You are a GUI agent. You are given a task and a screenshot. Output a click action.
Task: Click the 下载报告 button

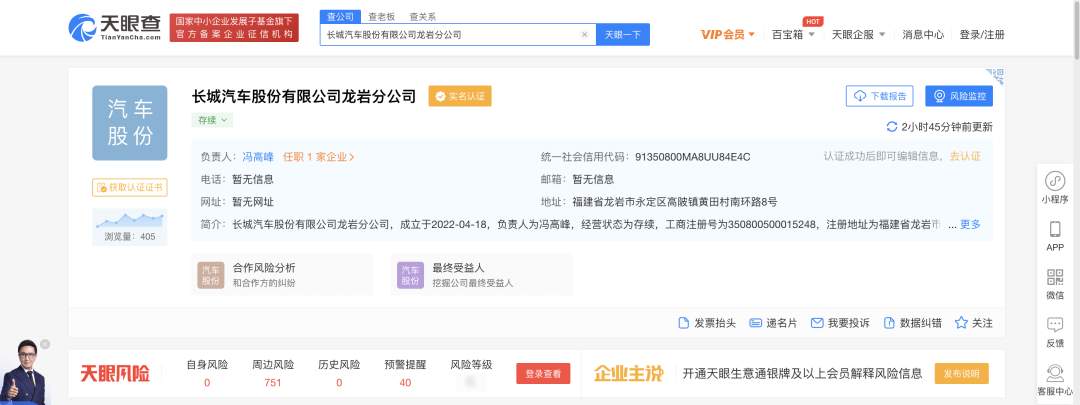(880, 96)
